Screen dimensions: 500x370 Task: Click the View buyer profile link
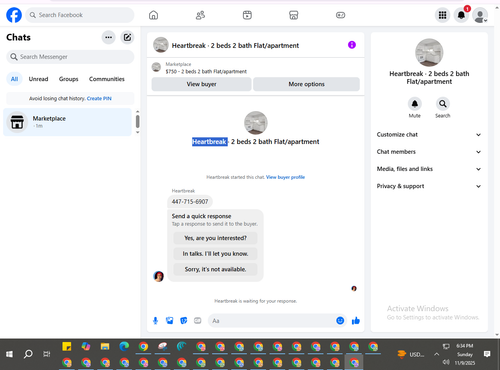coord(285,177)
